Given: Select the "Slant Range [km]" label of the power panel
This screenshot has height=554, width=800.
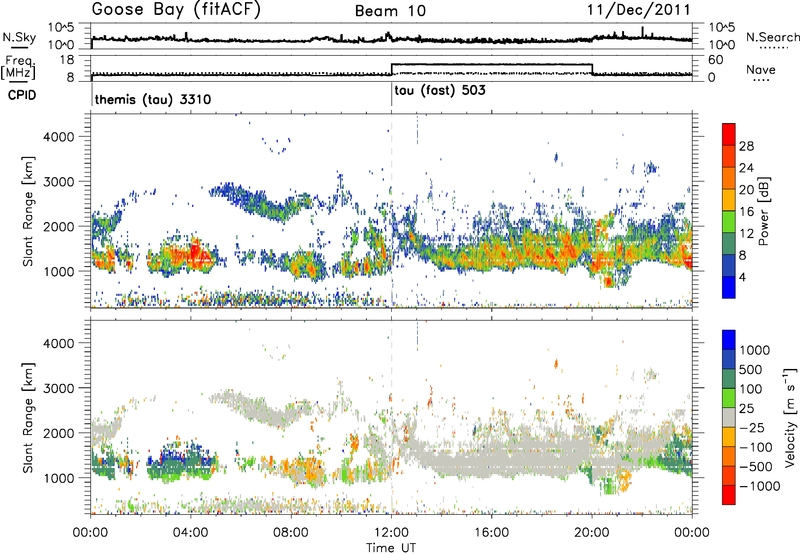Looking at the screenshot, I should pyautogui.click(x=28, y=211).
